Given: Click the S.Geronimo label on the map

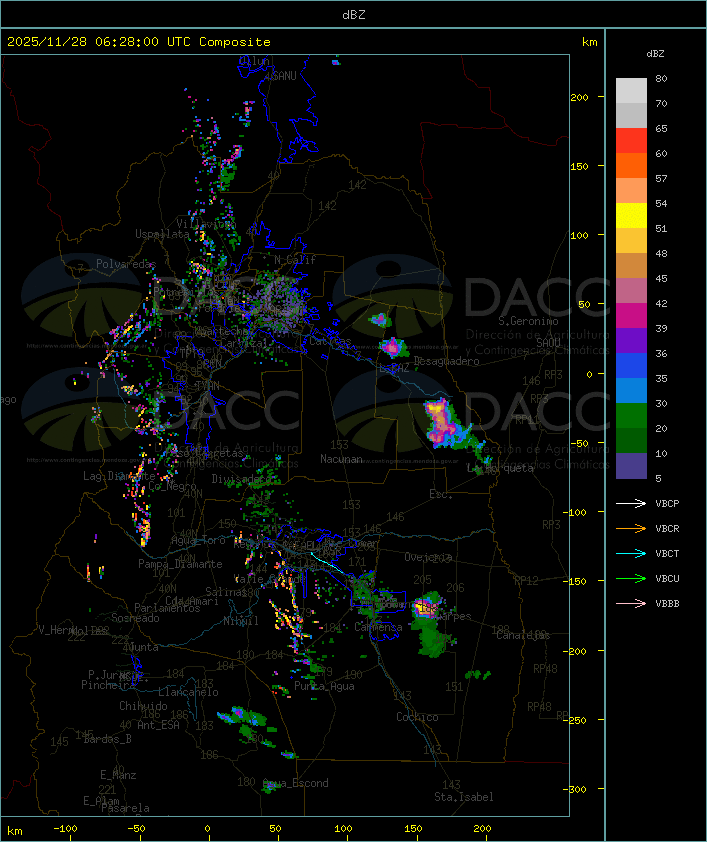Looking at the screenshot, I should click(x=528, y=321).
